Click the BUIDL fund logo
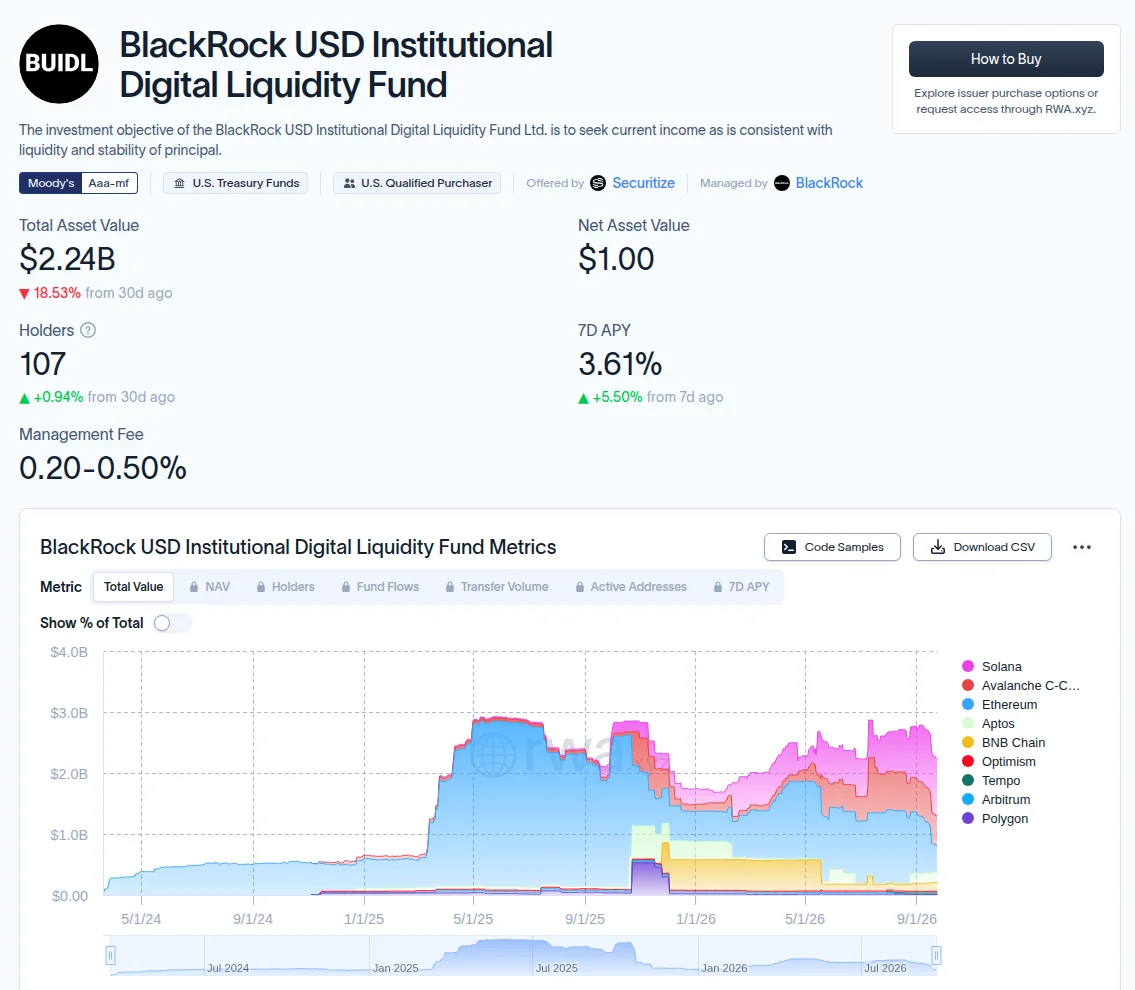The width and height of the screenshot is (1135, 990). [x=59, y=64]
